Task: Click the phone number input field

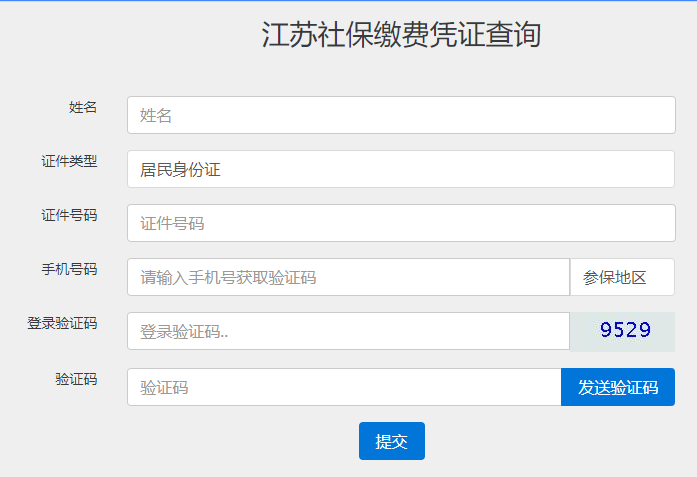Action: (348, 277)
